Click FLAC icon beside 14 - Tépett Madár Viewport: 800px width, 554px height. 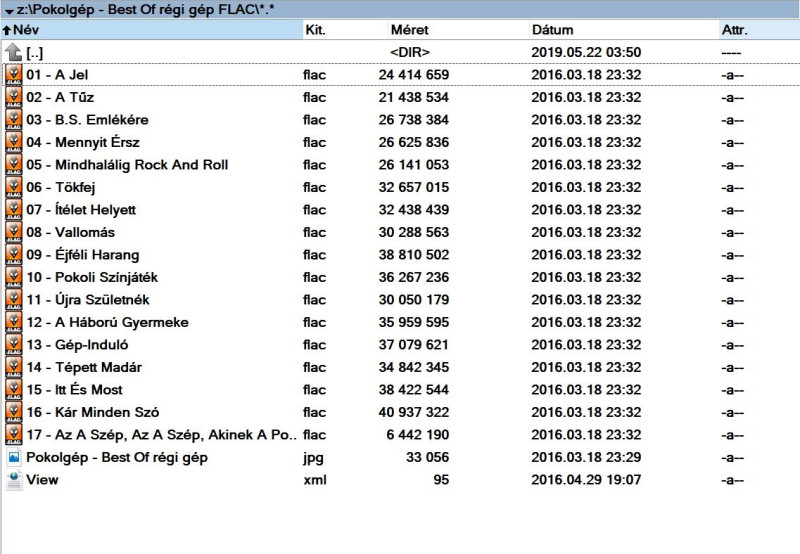14,367
